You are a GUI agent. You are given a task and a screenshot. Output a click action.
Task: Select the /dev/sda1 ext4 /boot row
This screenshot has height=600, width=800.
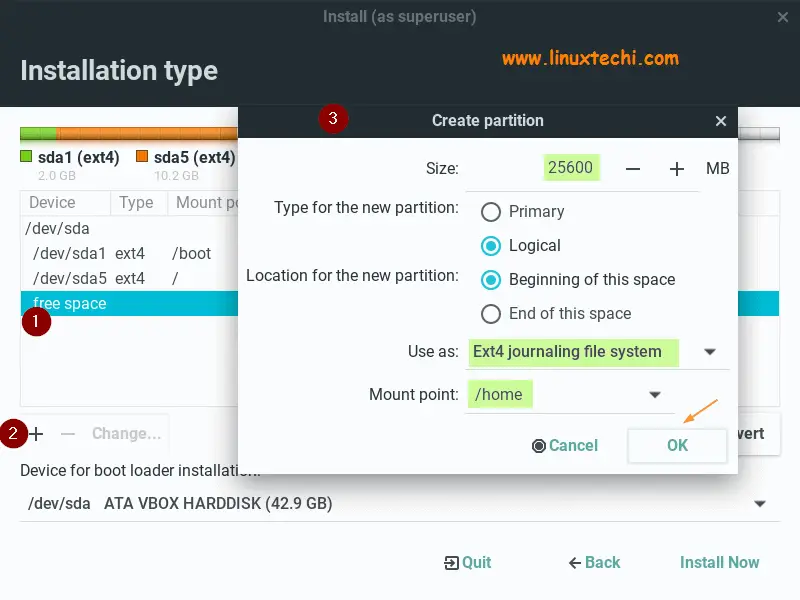coord(130,254)
